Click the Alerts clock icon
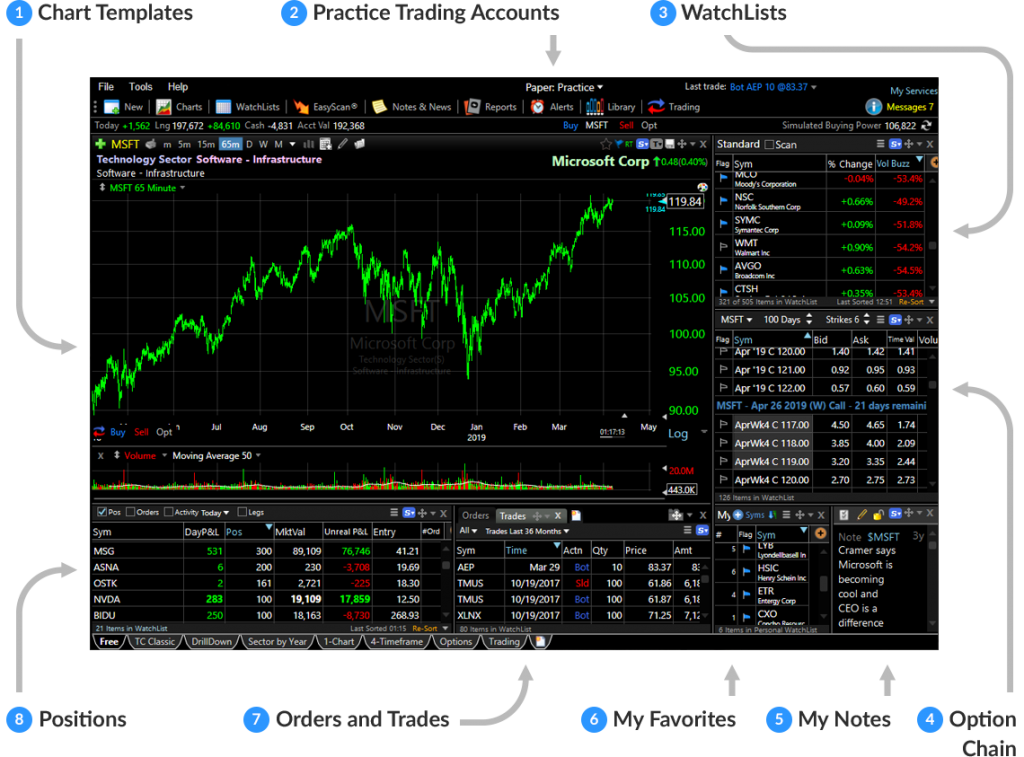This screenshot has height=757, width=1024. click(538, 107)
